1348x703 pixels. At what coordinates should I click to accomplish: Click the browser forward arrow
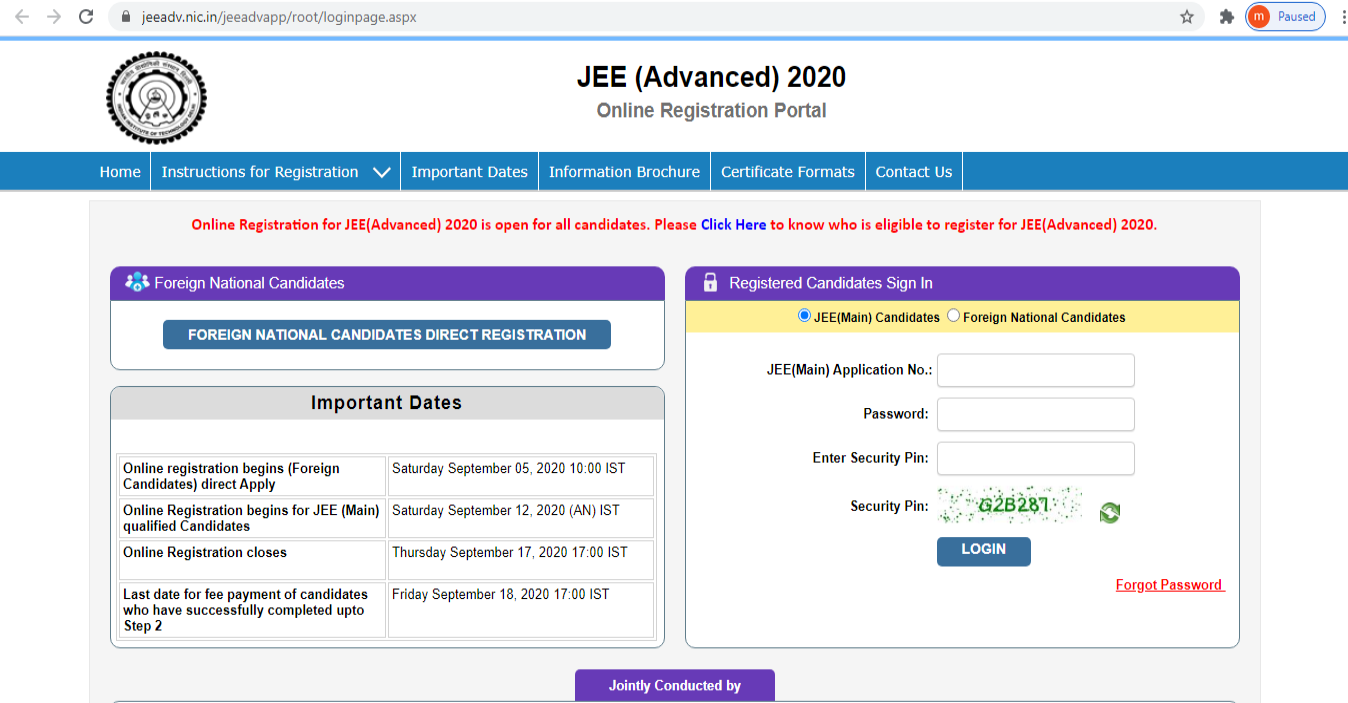(x=54, y=17)
